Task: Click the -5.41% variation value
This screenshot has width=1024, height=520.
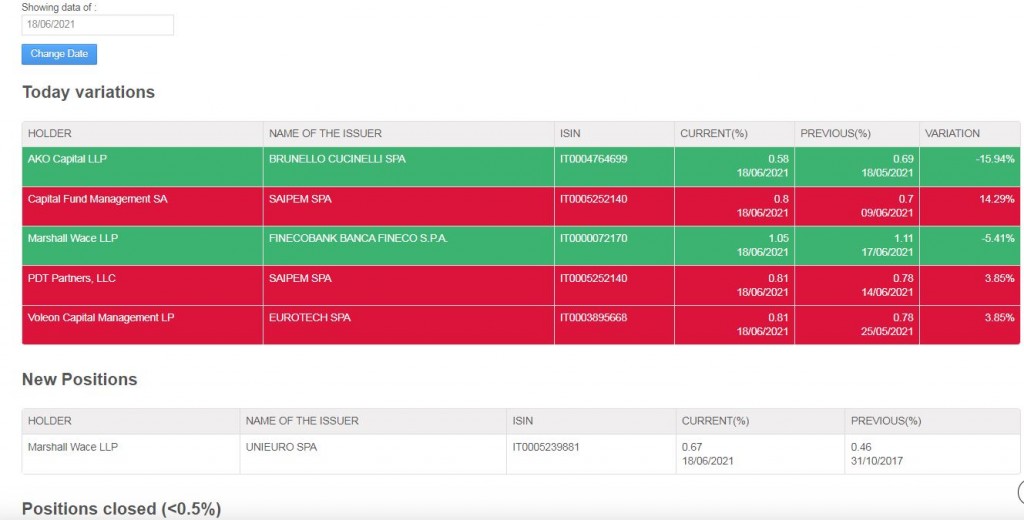Action: 997,238
